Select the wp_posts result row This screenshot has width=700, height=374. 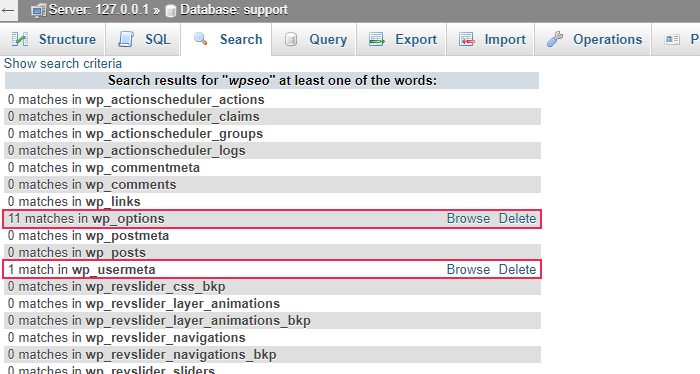click(x=272, y=252)
